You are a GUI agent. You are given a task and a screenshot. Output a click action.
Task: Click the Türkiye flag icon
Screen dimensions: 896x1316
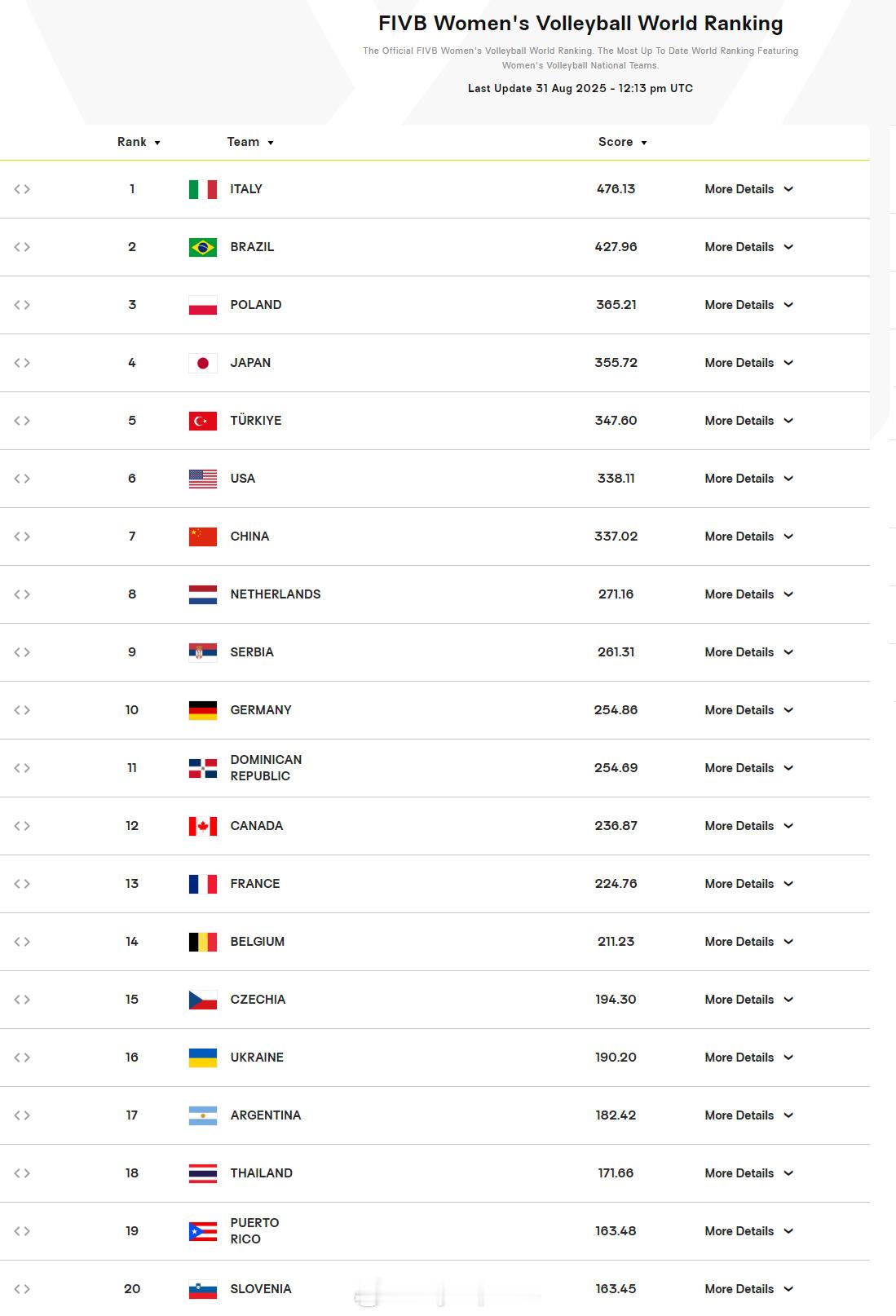(x=203, y=421)
